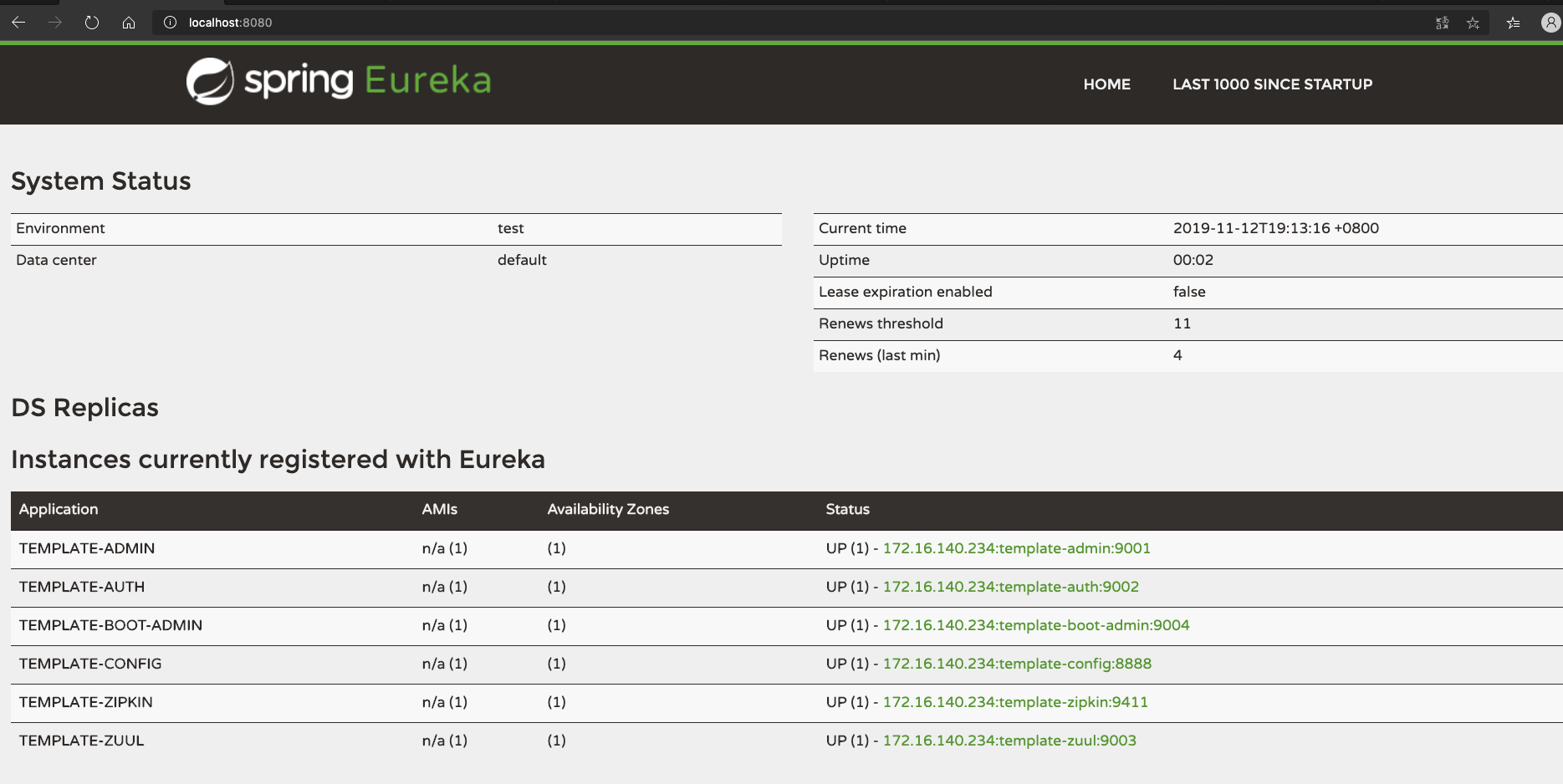Click the browser forward arrow
This screenshot has height=784, width=1563.
(x=55, y=23)
